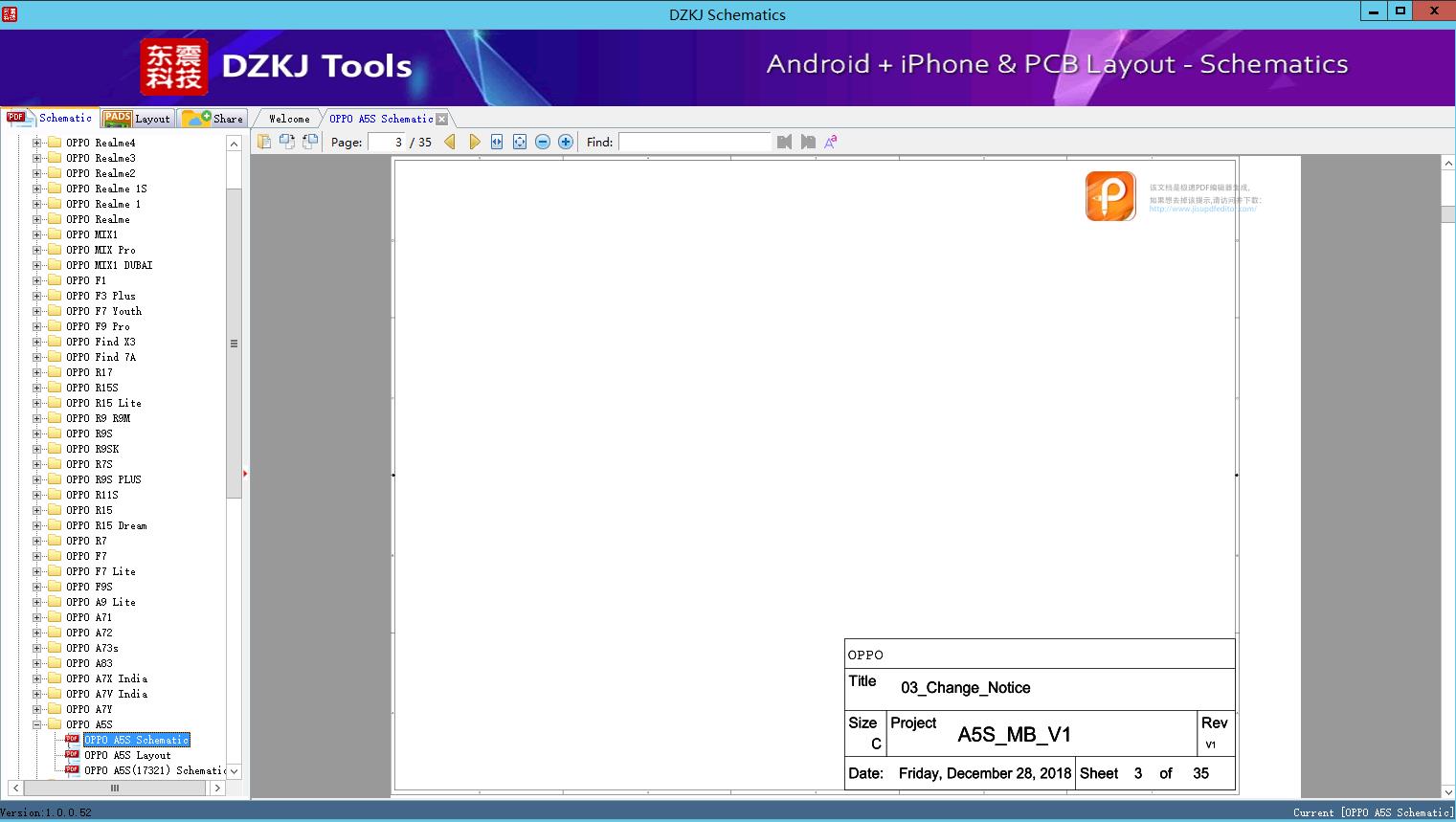Image resolution: width=1456 pixels, height=822 pixels.
Task: Click folder icon of OPPO F7 Lite
Action: tap(55, 571)
